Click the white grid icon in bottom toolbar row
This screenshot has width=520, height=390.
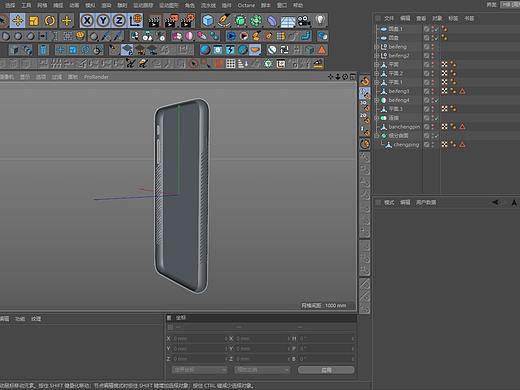[231, 63]
